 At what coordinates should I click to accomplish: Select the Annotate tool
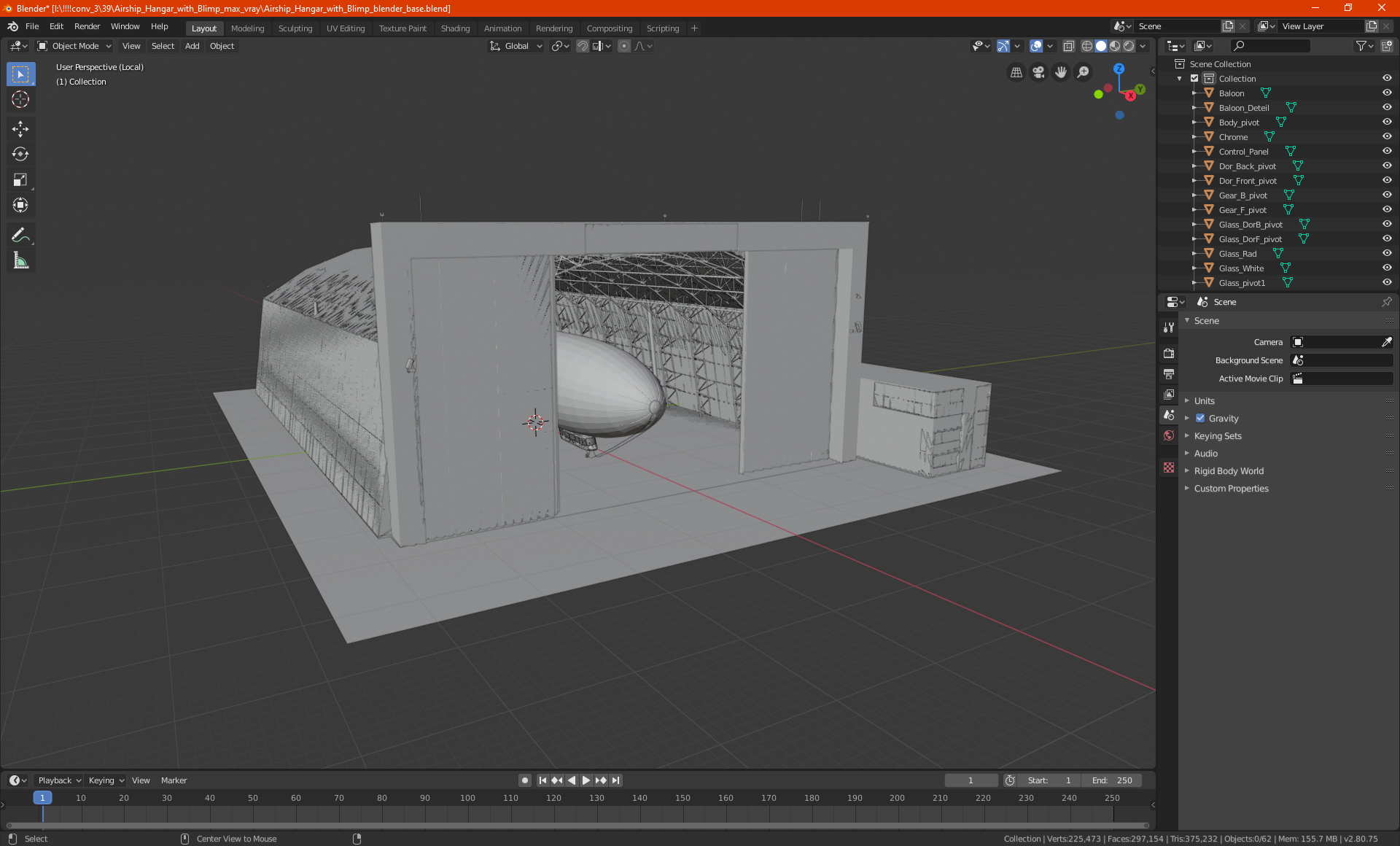coord(20,235)
